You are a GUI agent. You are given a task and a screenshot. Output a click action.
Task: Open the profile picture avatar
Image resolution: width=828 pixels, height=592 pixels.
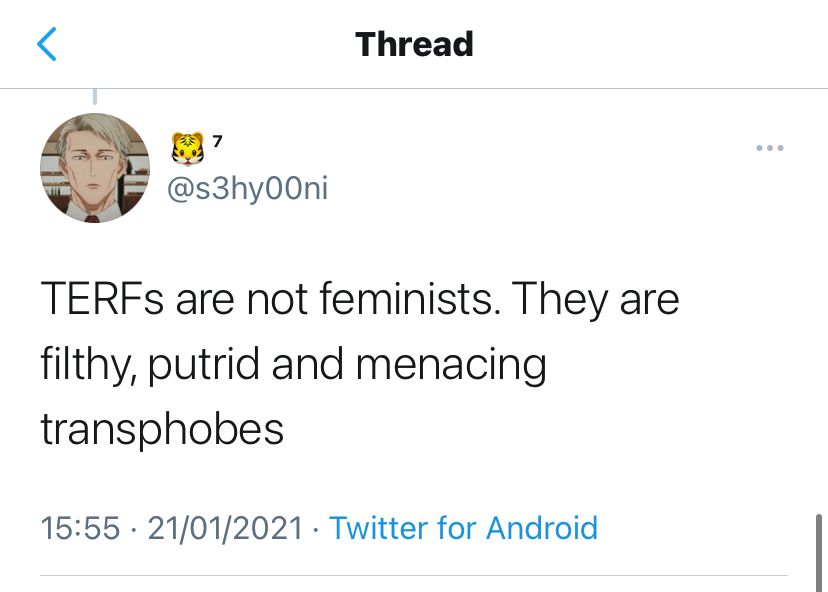pos(94,165)
